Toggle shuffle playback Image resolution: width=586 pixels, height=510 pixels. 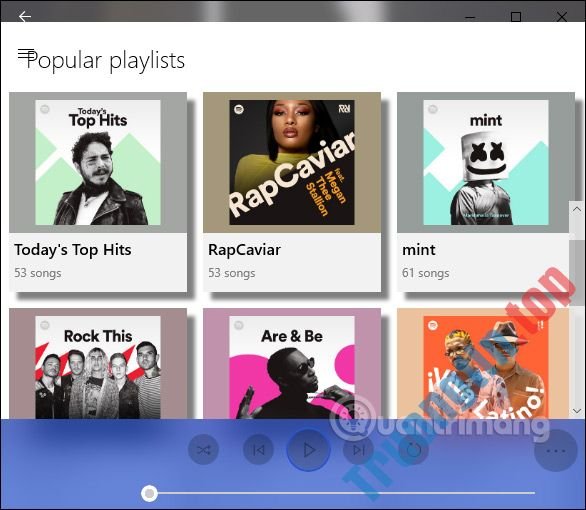tap(203, 450)
